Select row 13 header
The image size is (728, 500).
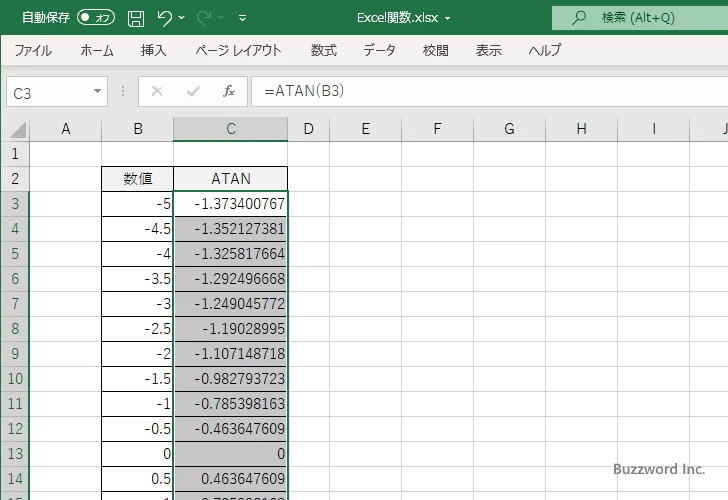point(15,454)
